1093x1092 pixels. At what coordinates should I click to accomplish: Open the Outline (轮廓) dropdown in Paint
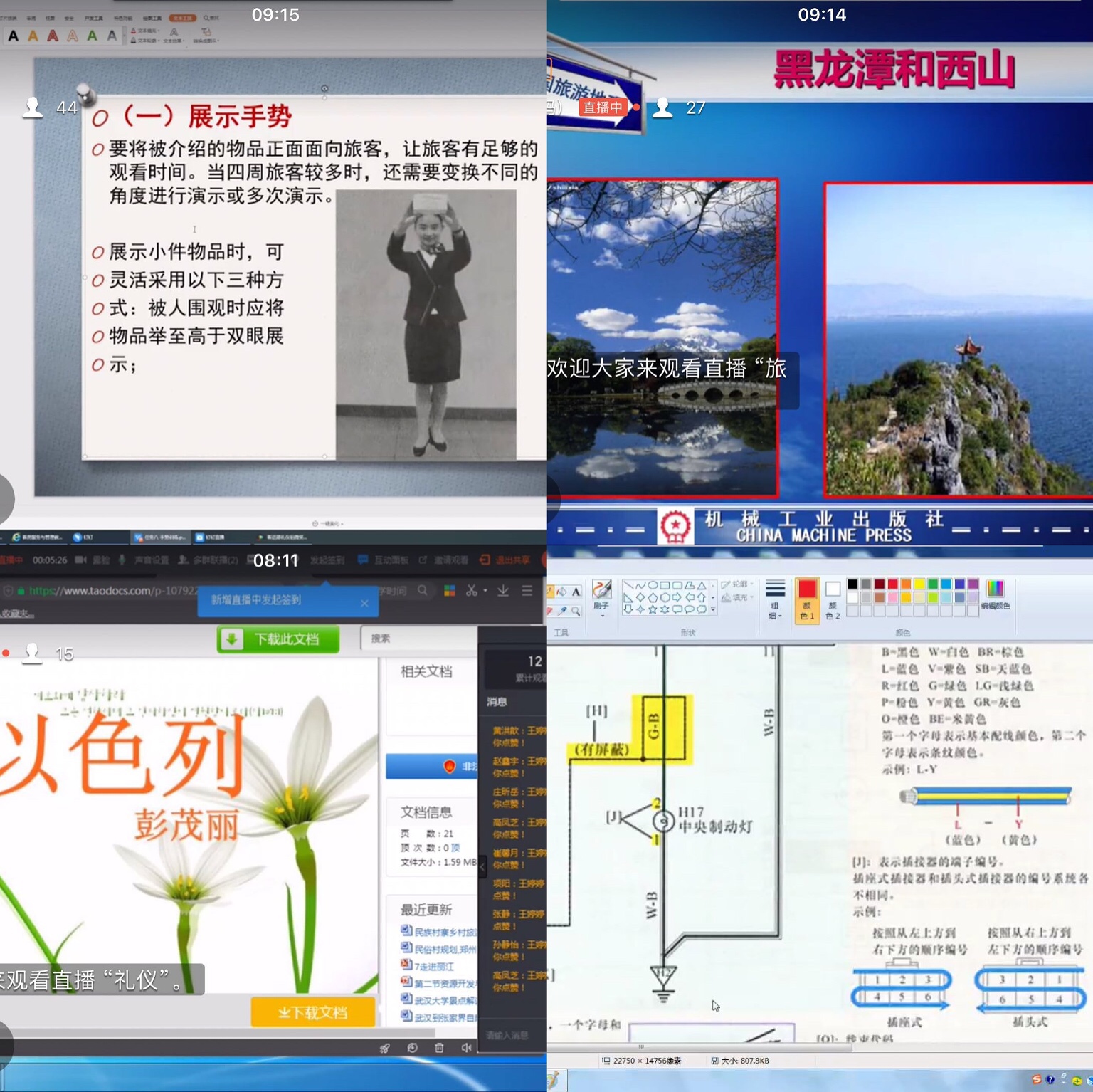coord(737,584)
